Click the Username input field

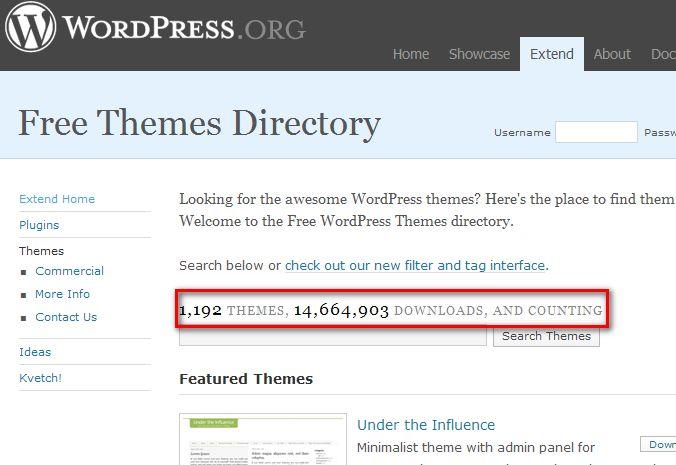[x=596, y=132]
